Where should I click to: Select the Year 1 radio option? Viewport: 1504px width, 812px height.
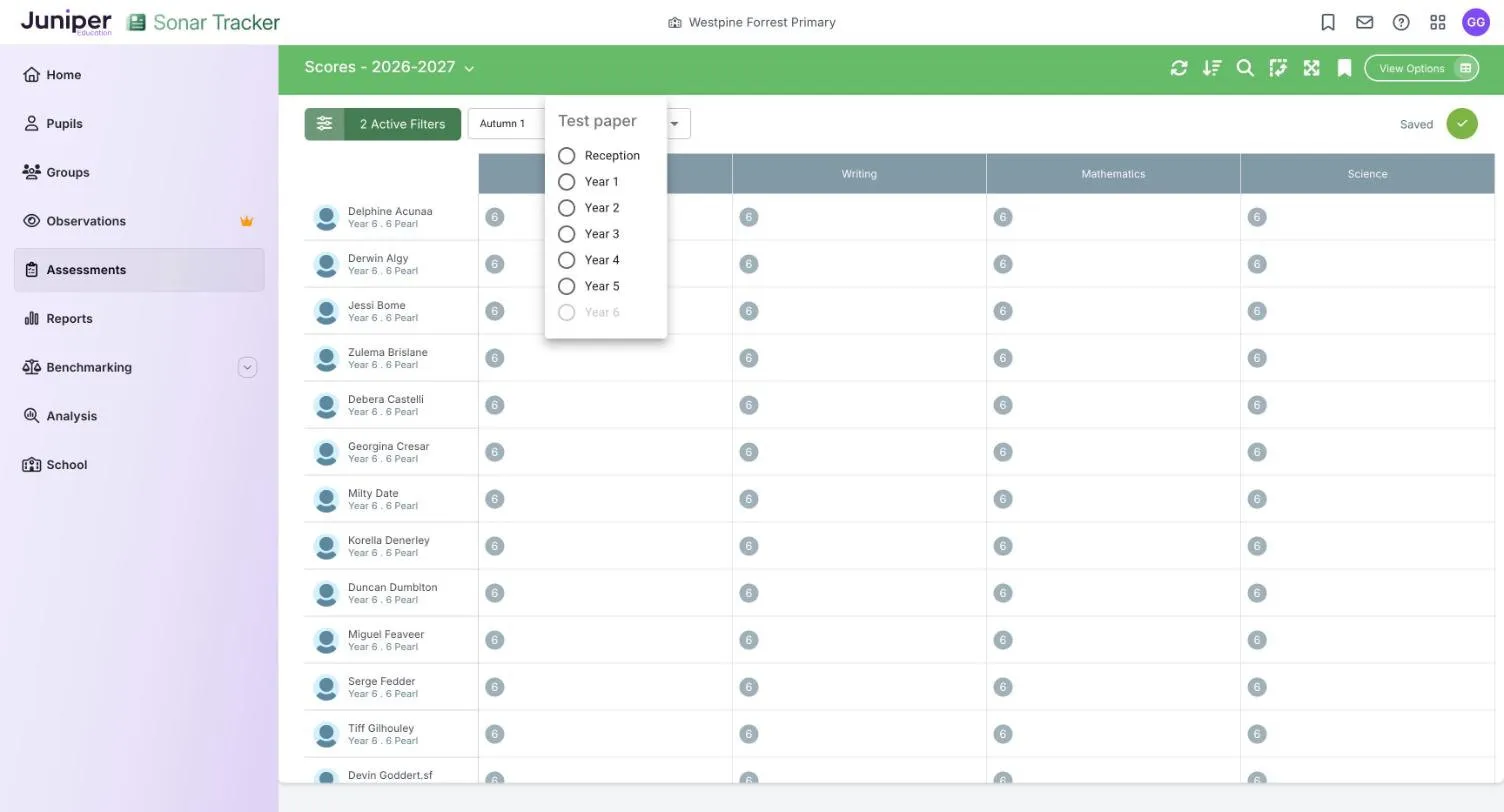[x=566, y=182]
